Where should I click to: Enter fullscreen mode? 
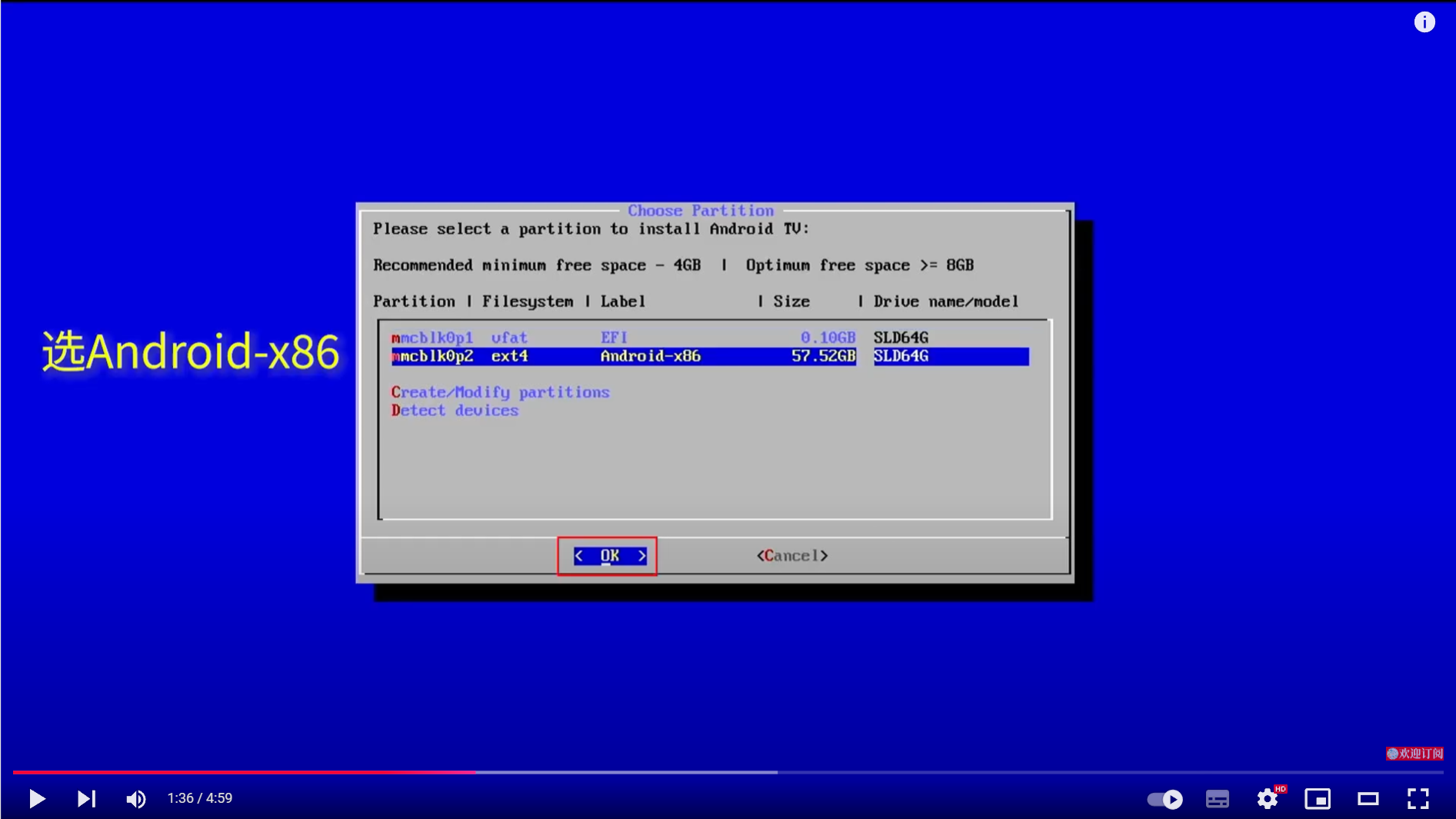point(1418,799)
